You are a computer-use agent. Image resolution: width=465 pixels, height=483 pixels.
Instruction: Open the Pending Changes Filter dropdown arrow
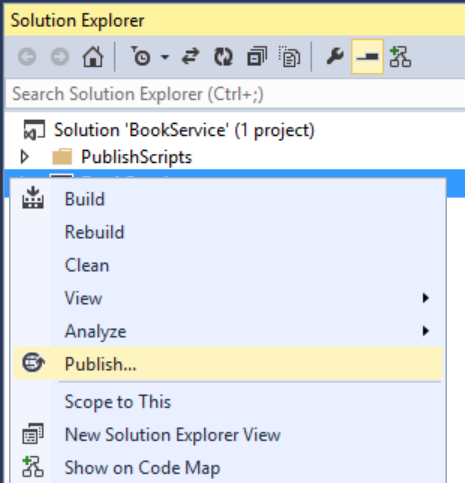pos(165,57)
